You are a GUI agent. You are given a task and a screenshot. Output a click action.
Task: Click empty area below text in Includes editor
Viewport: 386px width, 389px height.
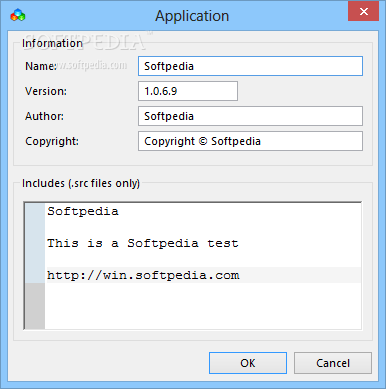click(x=203, y=306)
